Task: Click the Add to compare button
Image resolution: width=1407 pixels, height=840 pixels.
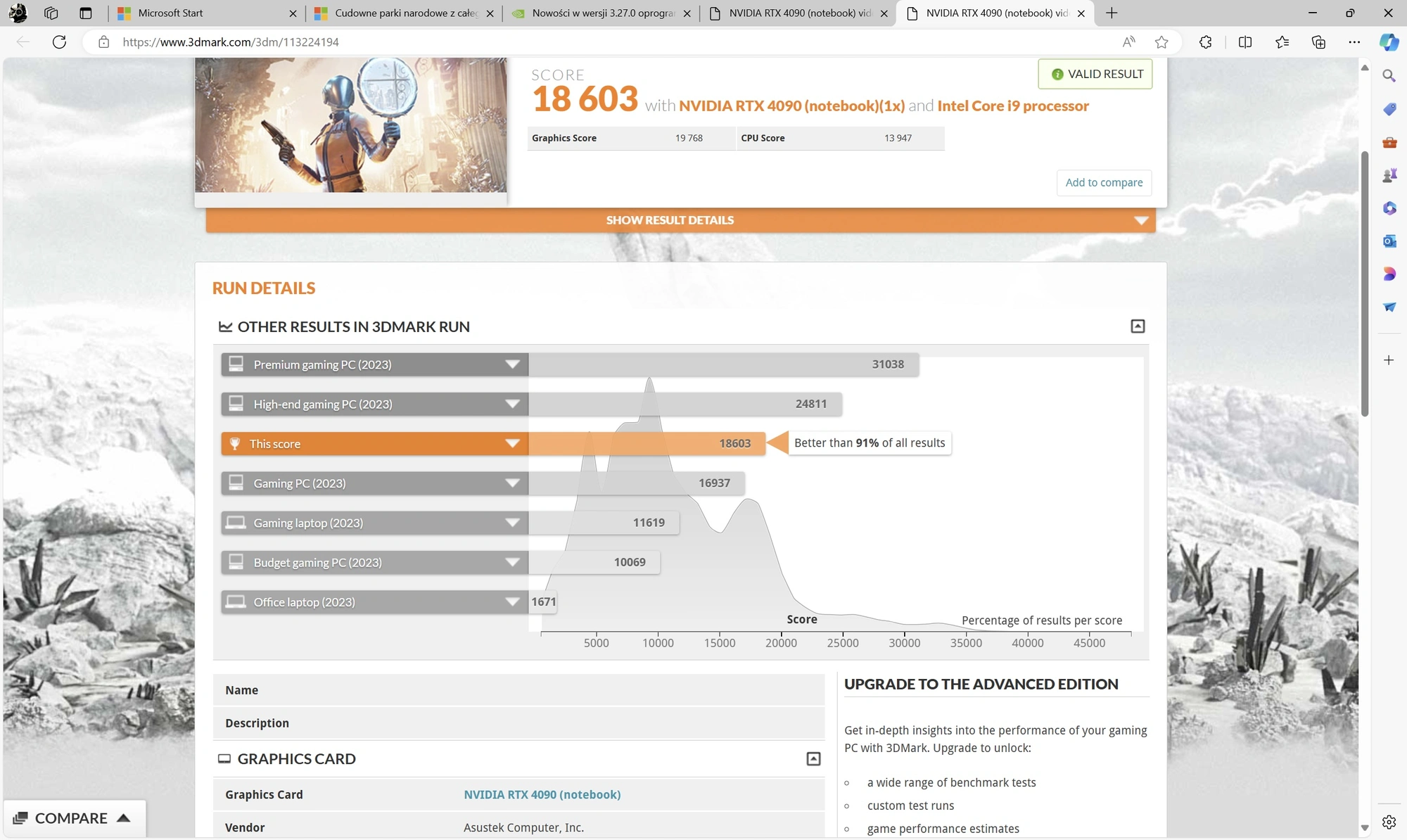Action: pyautogui.click(x=1104, y=182)
